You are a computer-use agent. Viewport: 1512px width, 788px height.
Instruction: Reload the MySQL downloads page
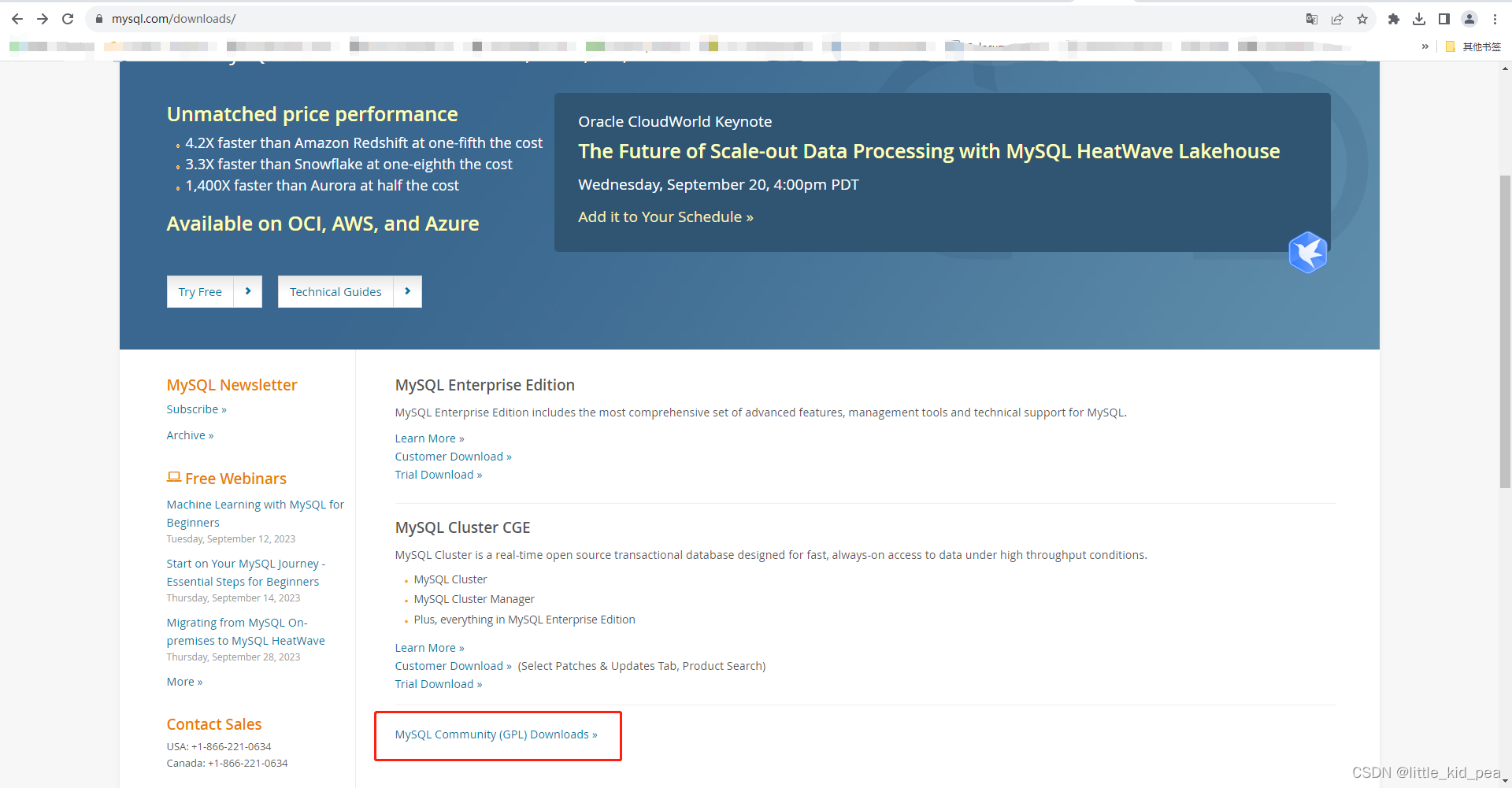68,19
